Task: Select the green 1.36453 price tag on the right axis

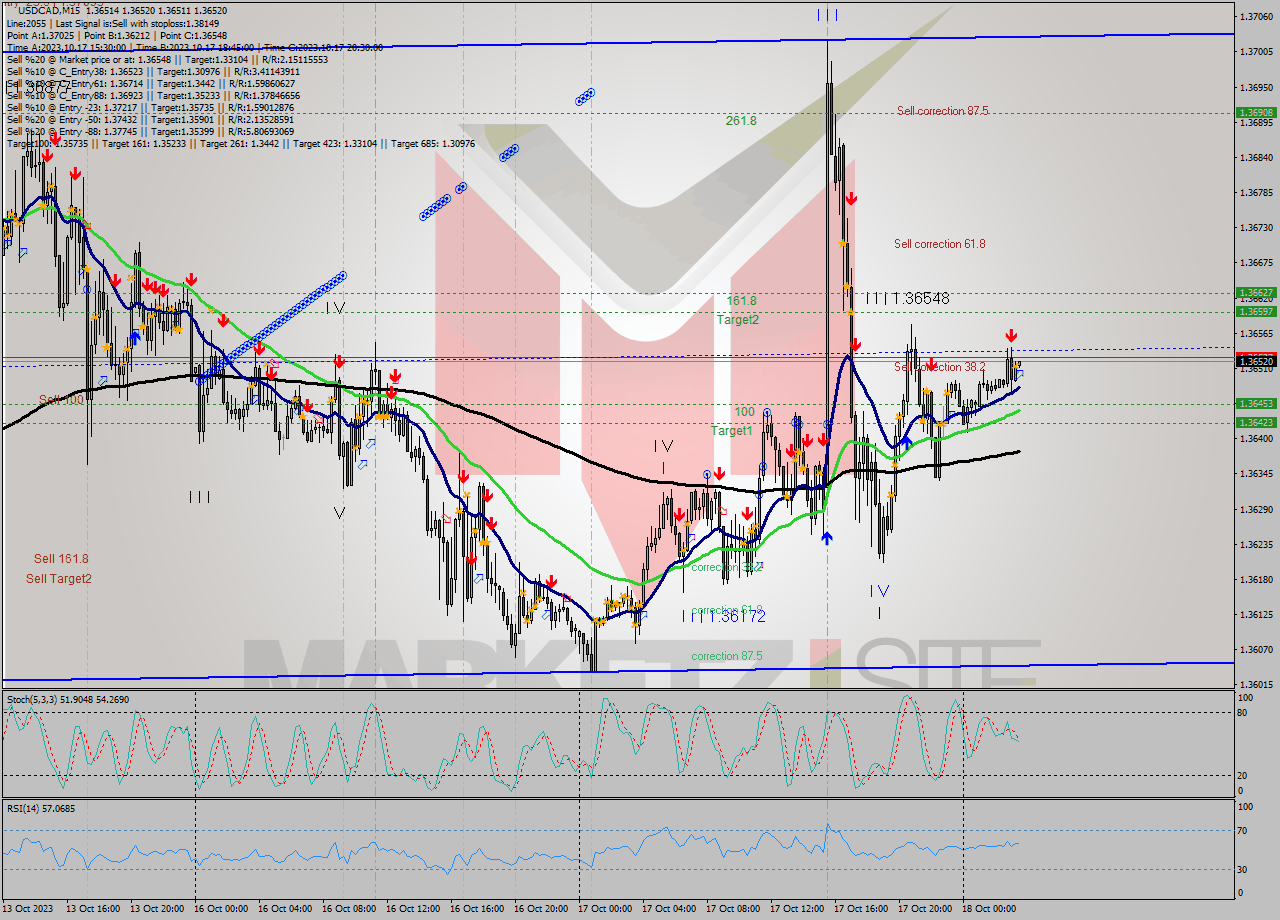Action: [1257, 405]
